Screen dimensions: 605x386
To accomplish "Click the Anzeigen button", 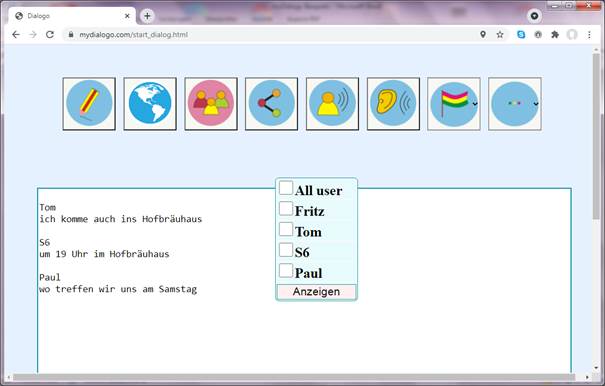I will (x=316, y=291).
